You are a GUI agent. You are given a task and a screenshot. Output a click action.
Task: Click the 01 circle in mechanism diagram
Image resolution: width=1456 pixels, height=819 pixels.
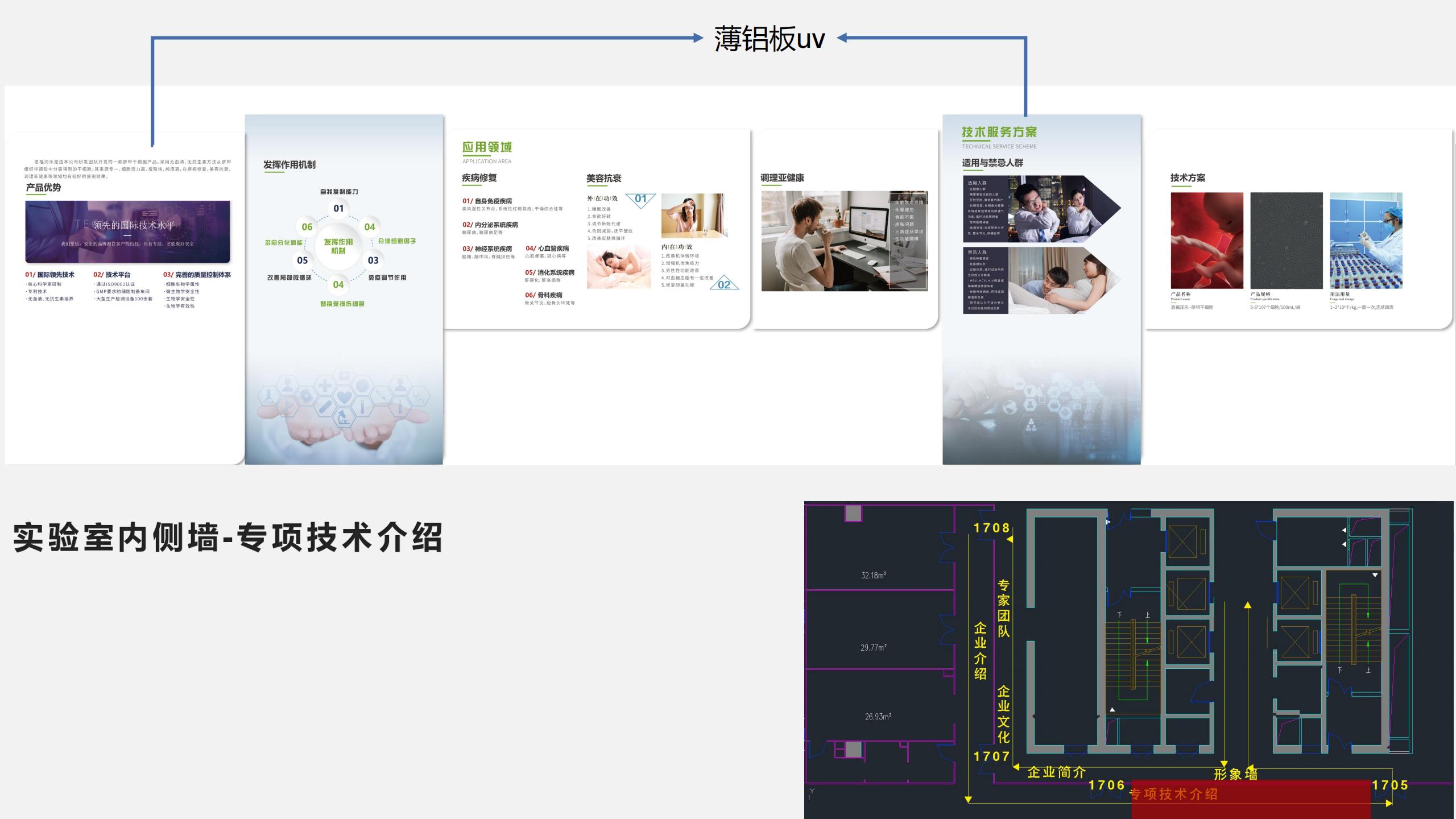click(338, 208)
